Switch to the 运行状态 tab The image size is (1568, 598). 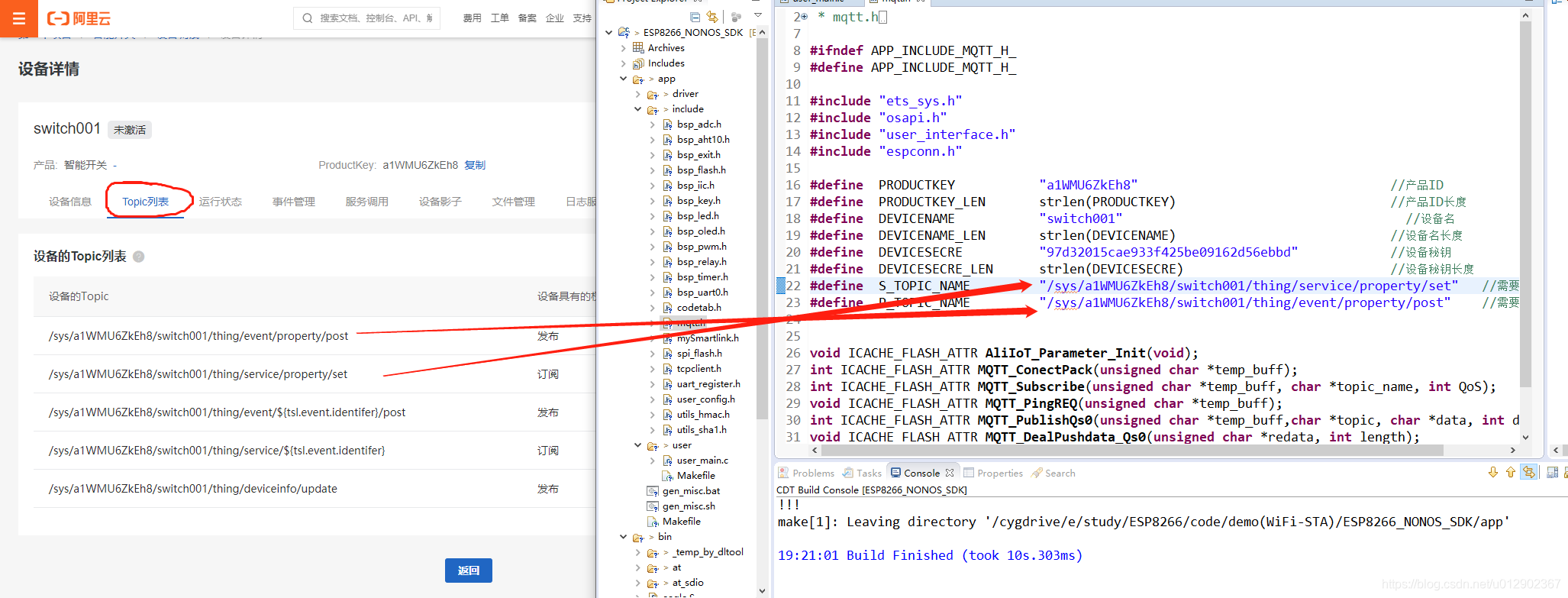coord(221,202)
